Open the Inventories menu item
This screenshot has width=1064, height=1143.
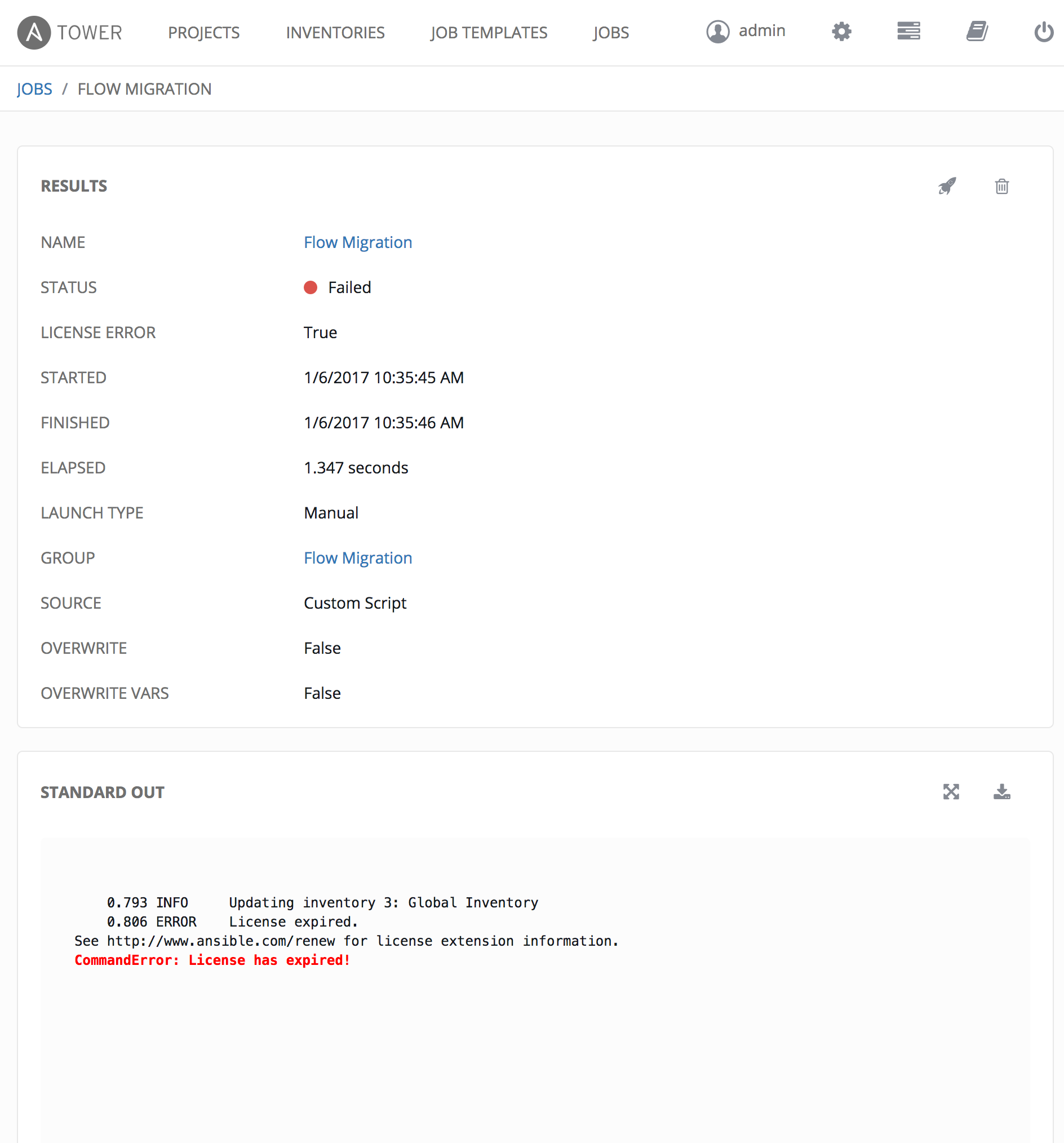[335, 33]
